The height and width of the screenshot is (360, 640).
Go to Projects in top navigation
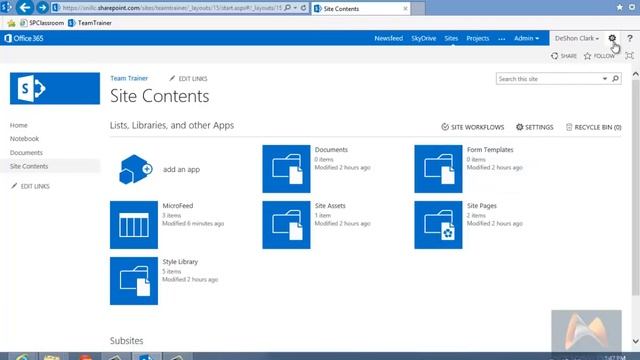pyautogui.click(x=478, y=38)
